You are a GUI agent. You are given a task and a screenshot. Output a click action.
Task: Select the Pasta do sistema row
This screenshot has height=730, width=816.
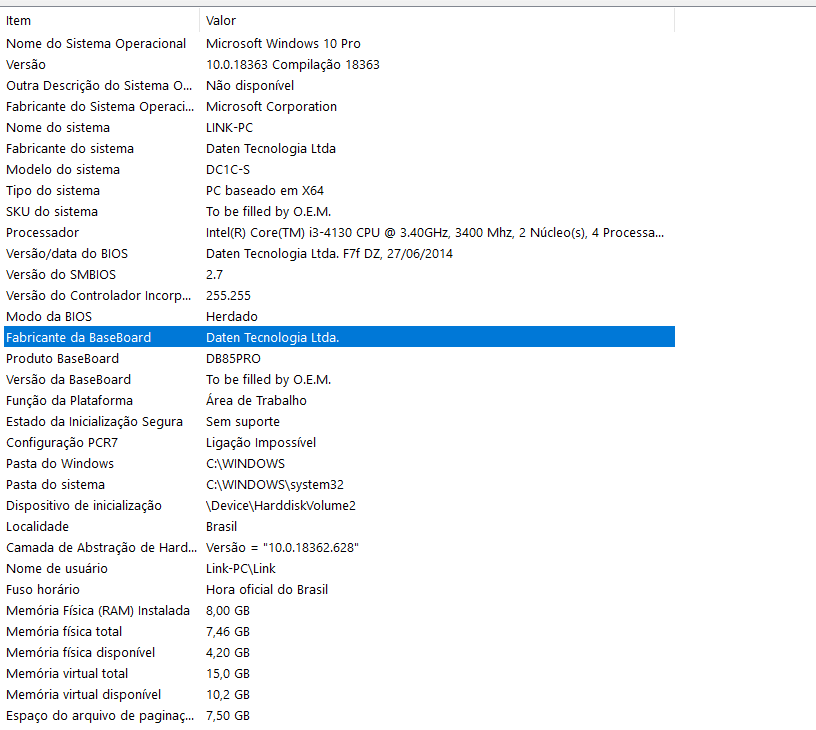[x=339, y=484]
